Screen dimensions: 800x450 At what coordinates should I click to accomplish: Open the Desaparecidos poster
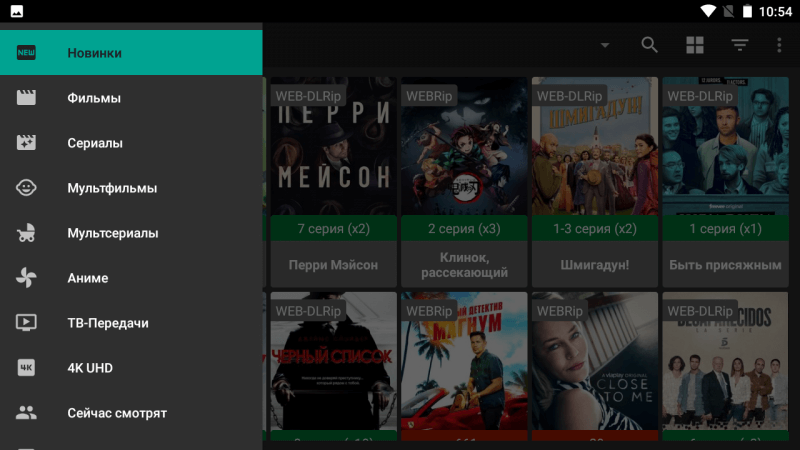[725, 361]
